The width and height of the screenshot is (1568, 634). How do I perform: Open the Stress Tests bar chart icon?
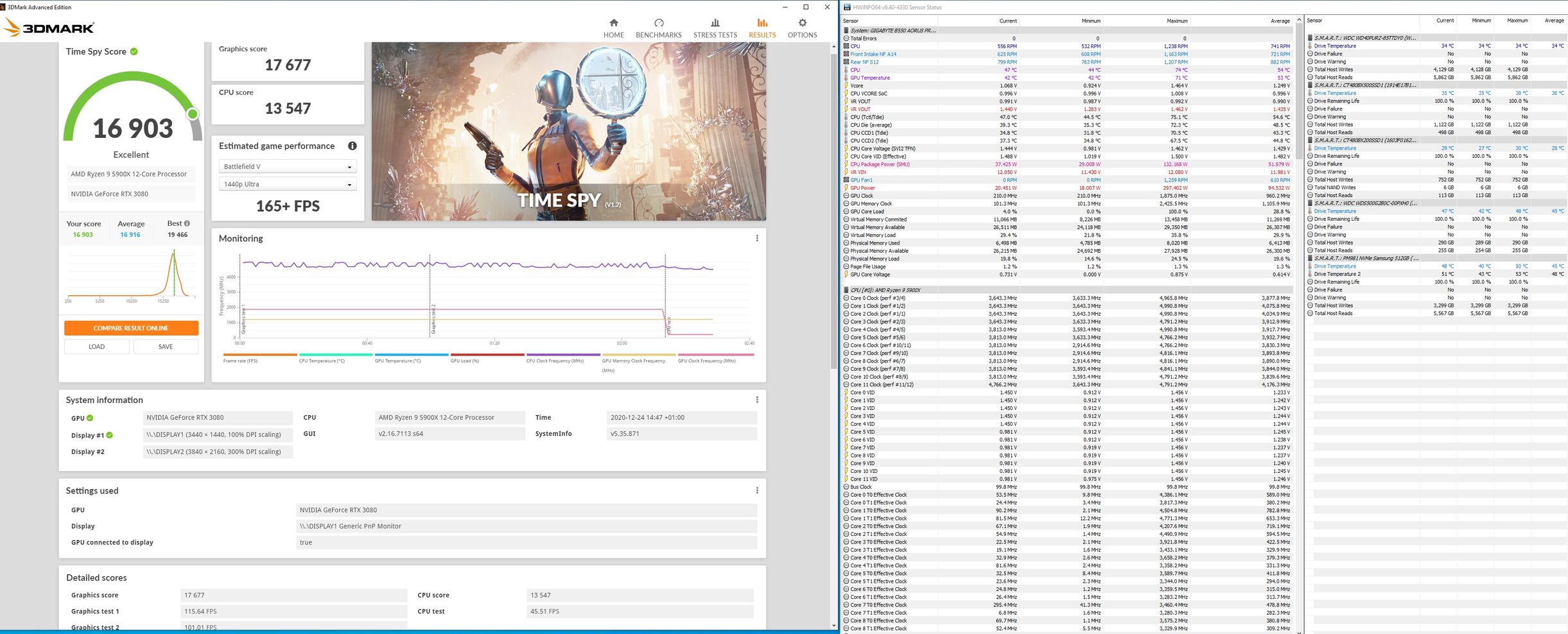pyautogui.click(x=715, y=23)
